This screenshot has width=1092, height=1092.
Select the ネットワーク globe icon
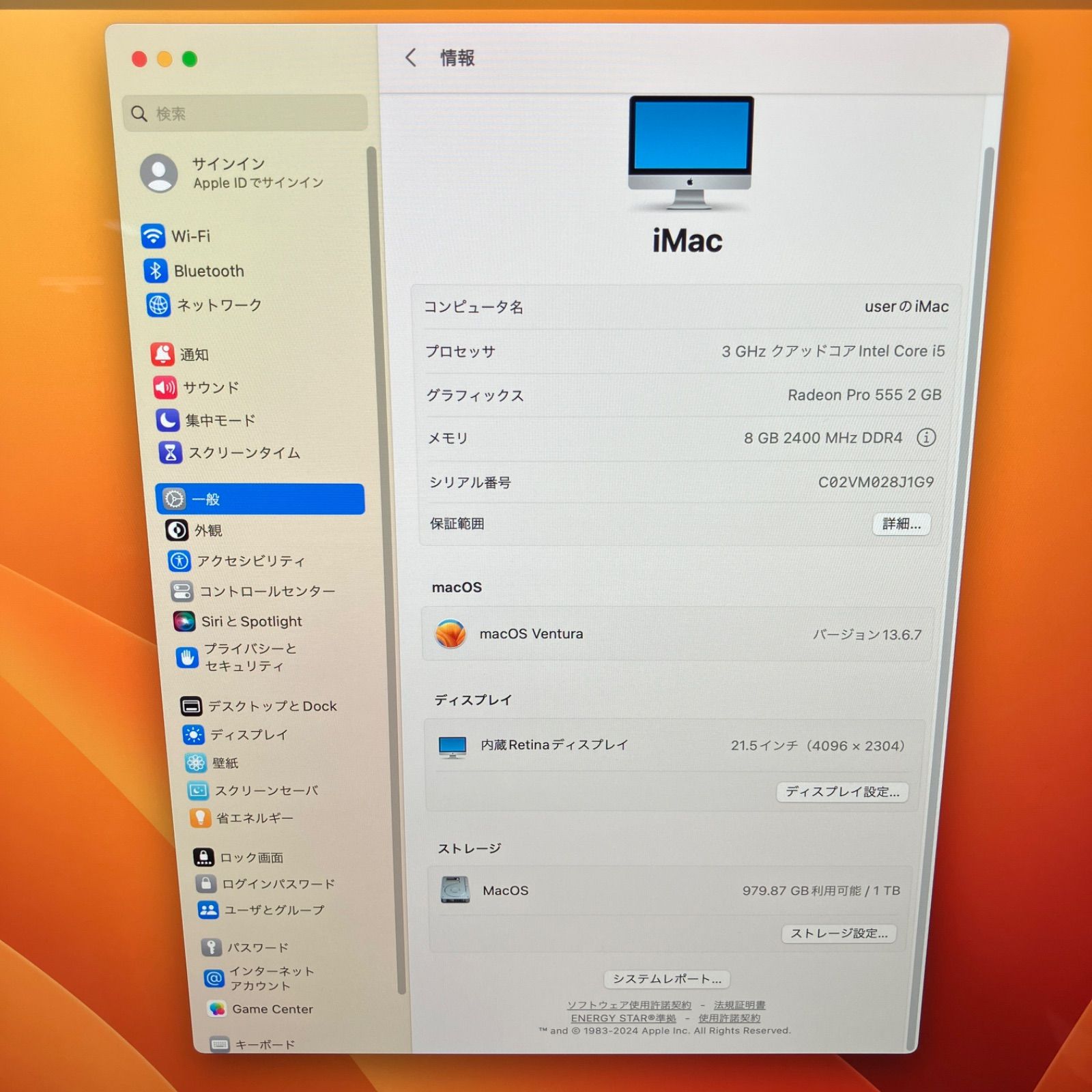coord(158,305)
